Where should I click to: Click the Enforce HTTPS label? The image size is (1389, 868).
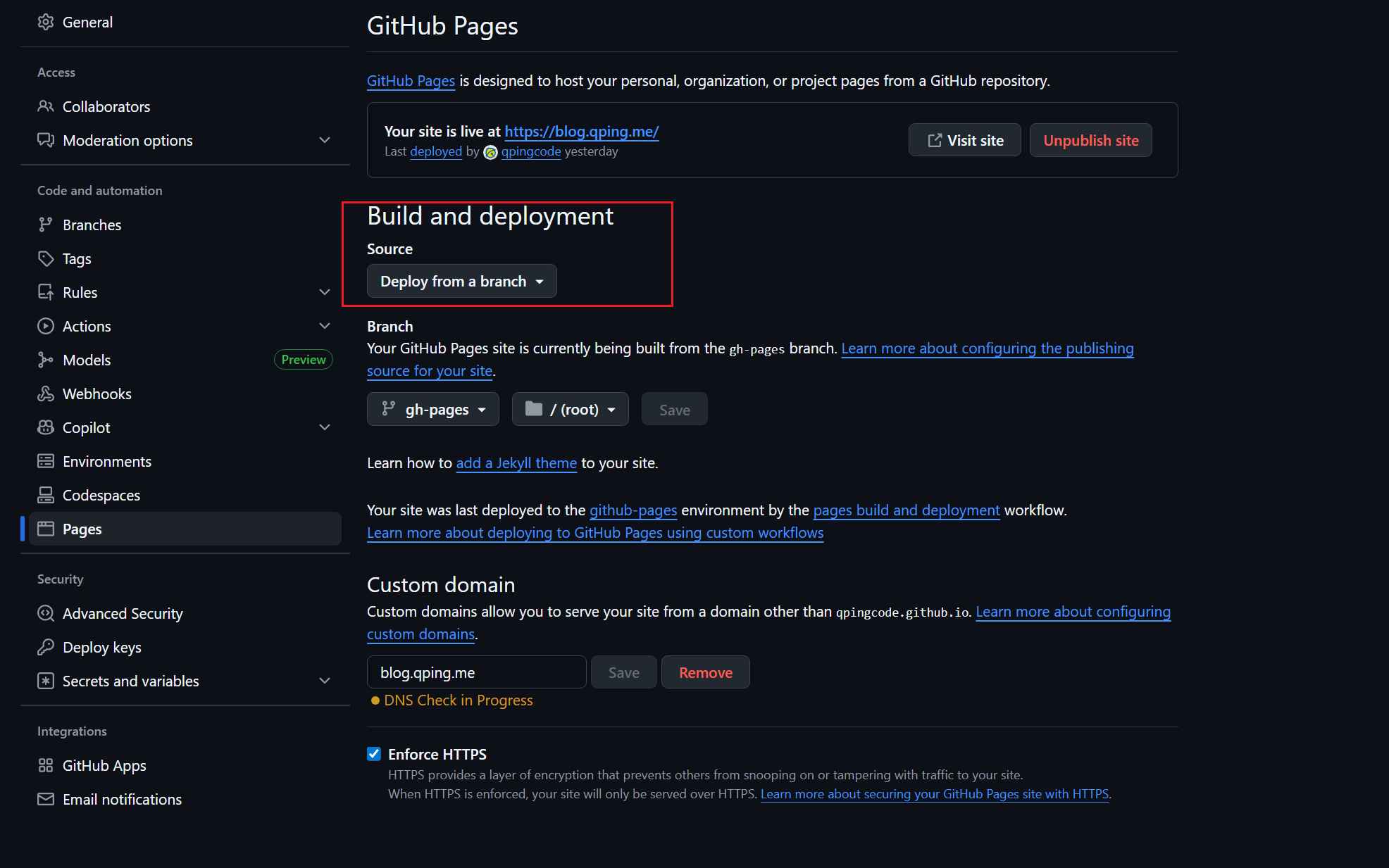click(x=437, y=754)
